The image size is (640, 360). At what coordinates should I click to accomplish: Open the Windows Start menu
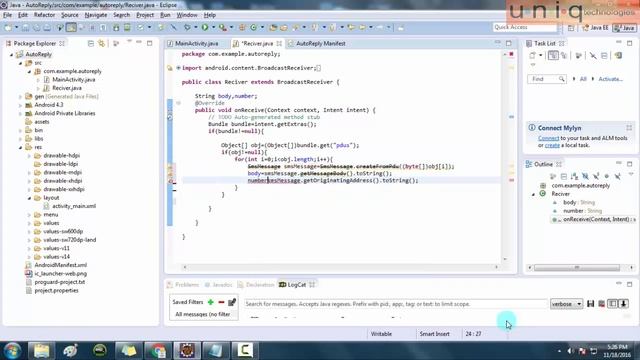[12, 351]
